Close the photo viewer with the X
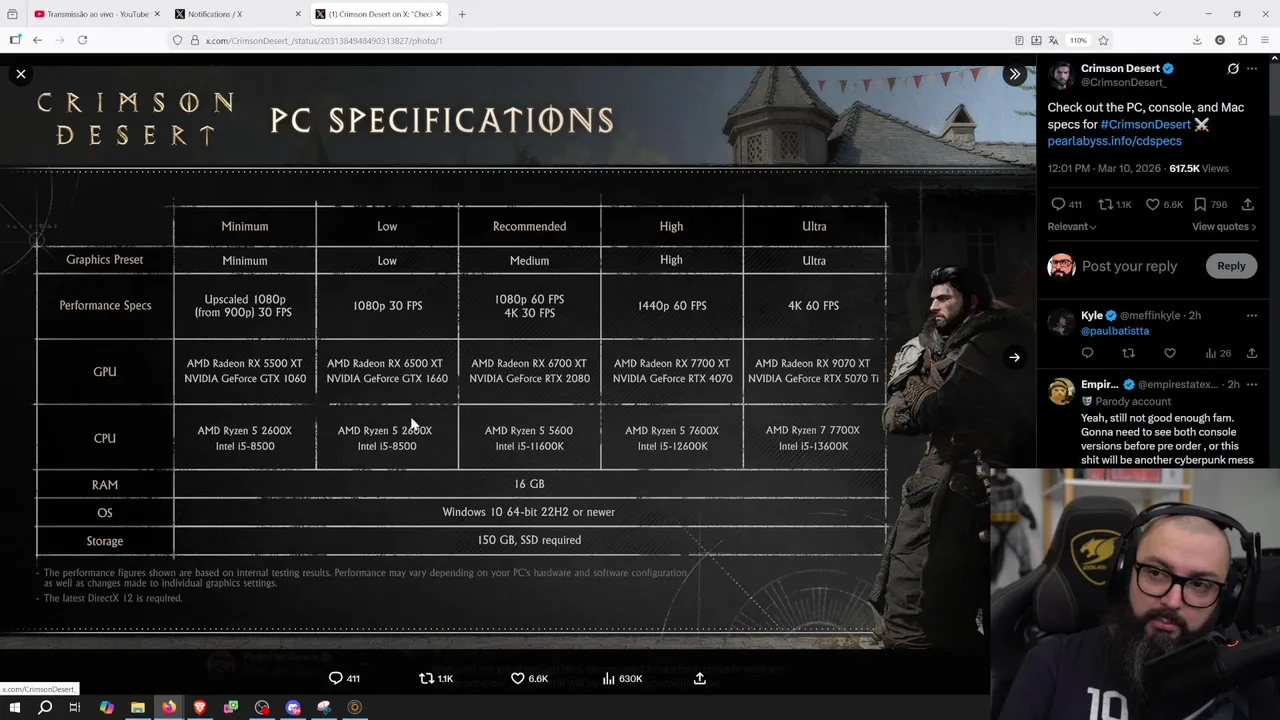Image resolution: width=1280 pixels, height=720 pixels. (20, 74)
